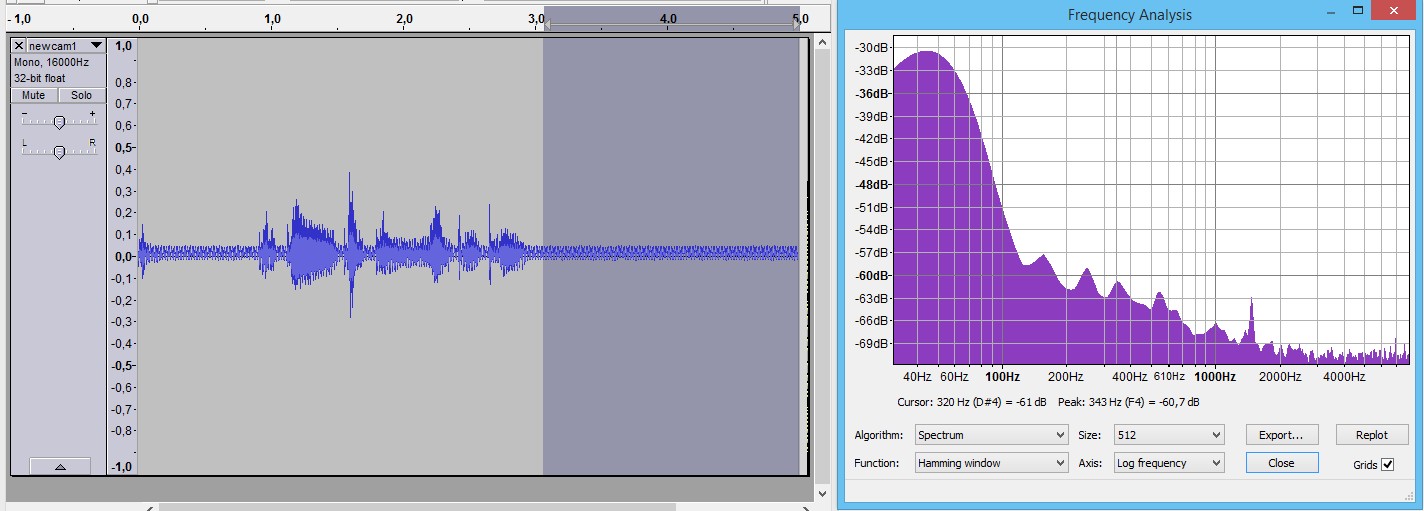Click the vertical scrollbar up arrow
1424x511 pixels.
click(822, 43)
